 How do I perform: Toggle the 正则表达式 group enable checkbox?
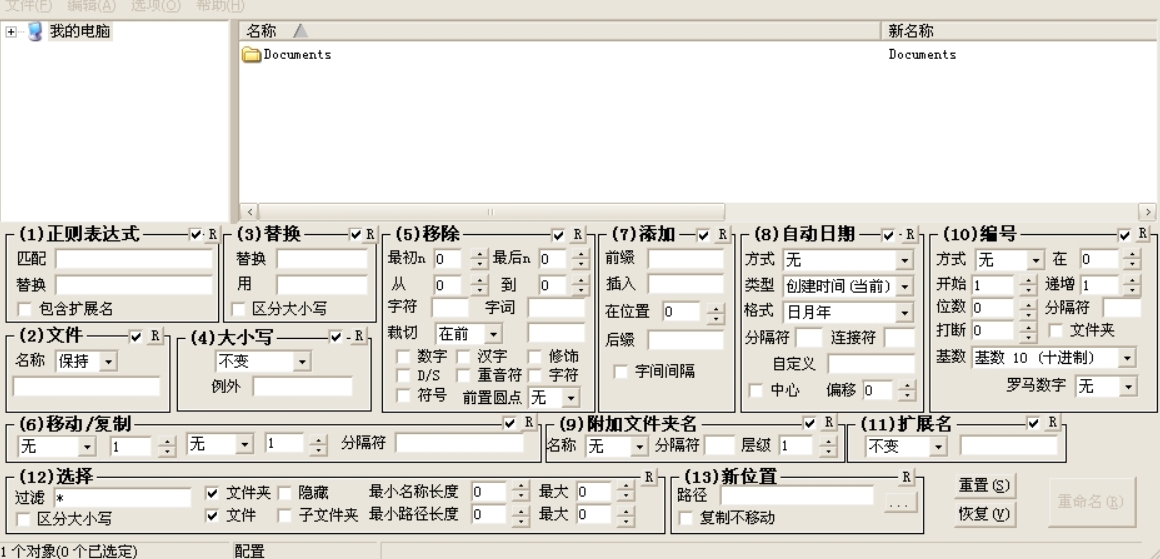[195, 234]
